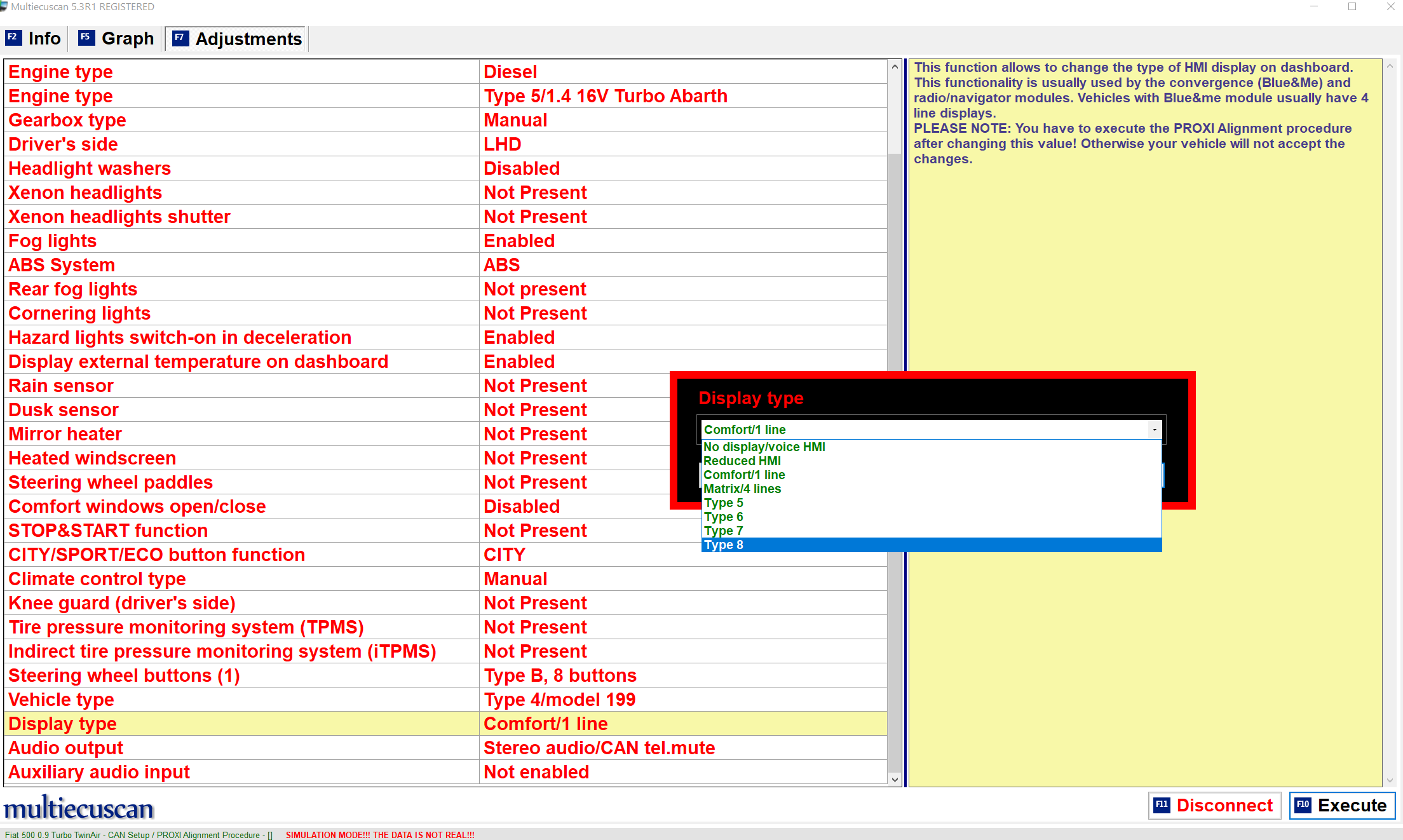Screen dimensions: 1403x840
Task: Select 'Knee guard (driver's side)' row
Action: tap(445, 603)
